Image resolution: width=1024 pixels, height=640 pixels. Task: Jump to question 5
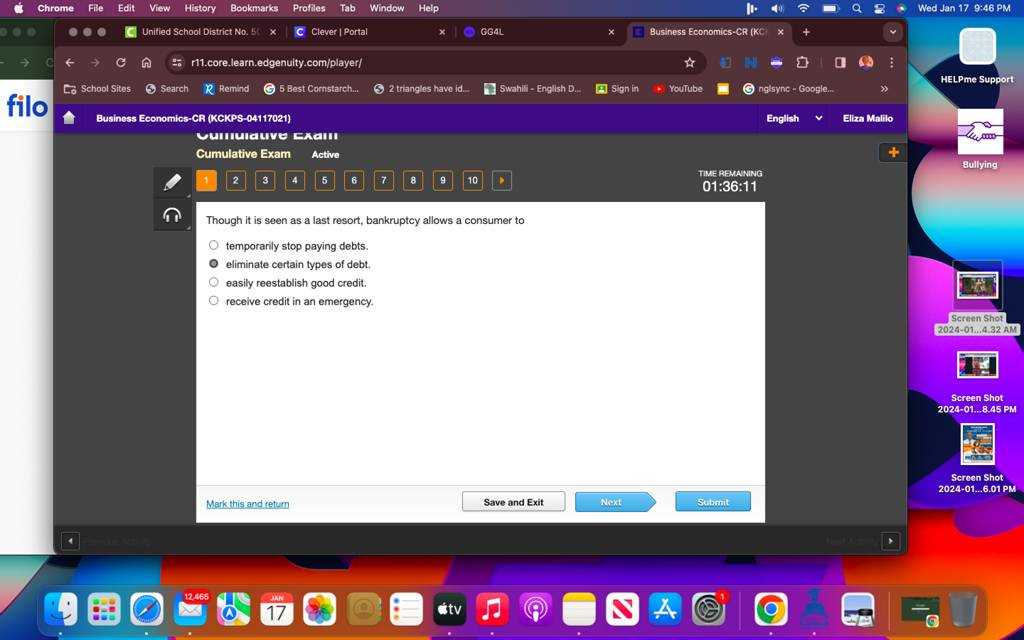pyautogui.click(x=325, y=180)
